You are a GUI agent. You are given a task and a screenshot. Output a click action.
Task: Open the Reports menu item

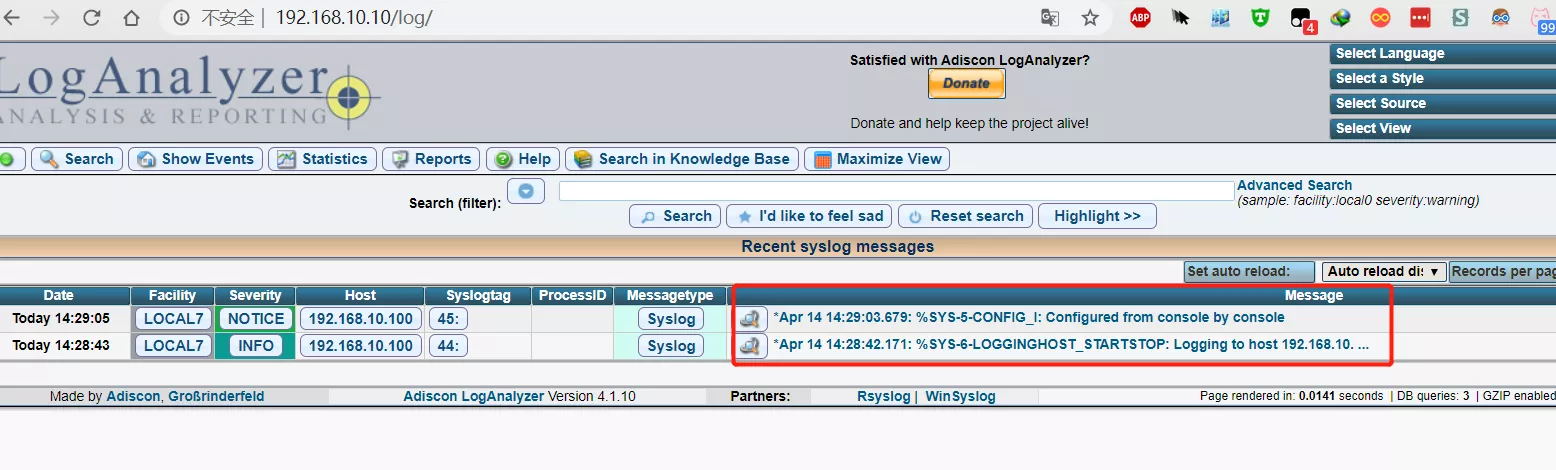(x=431, y=159)
